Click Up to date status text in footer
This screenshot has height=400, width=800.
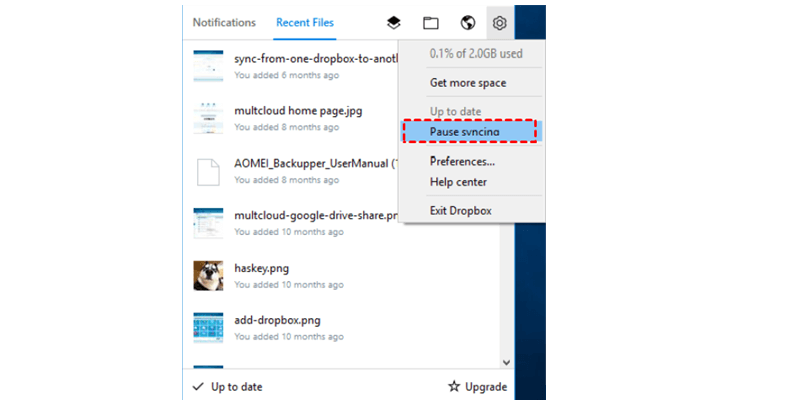237,387
